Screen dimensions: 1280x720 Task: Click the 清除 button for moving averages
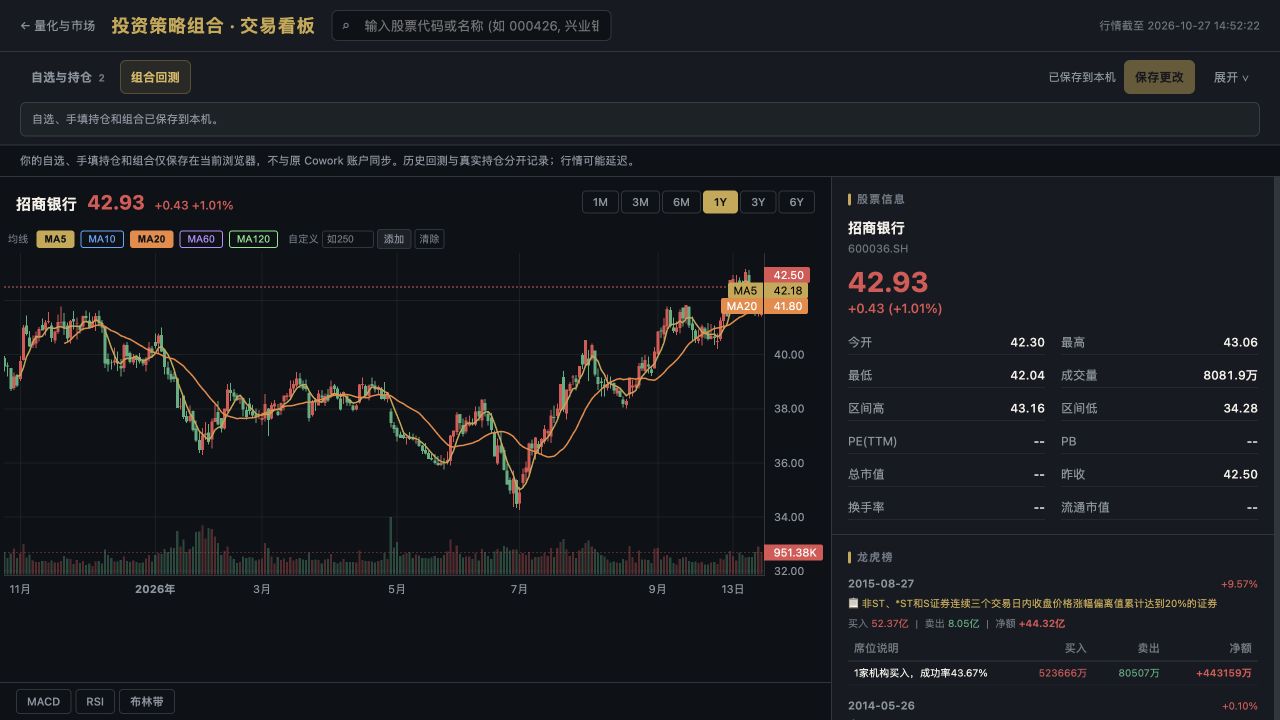coord(429,239)
